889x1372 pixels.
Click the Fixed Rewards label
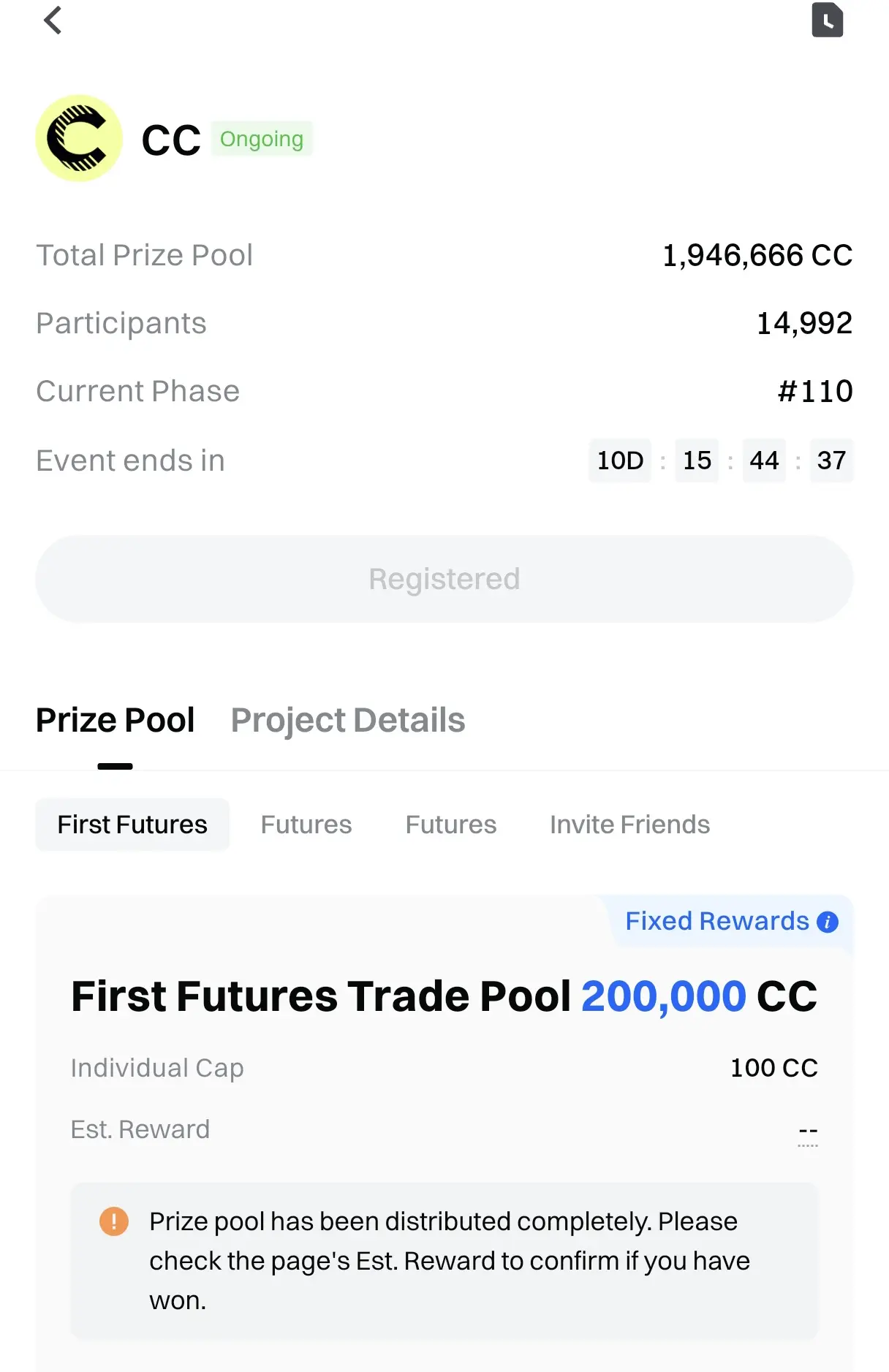tap(716, 921)
